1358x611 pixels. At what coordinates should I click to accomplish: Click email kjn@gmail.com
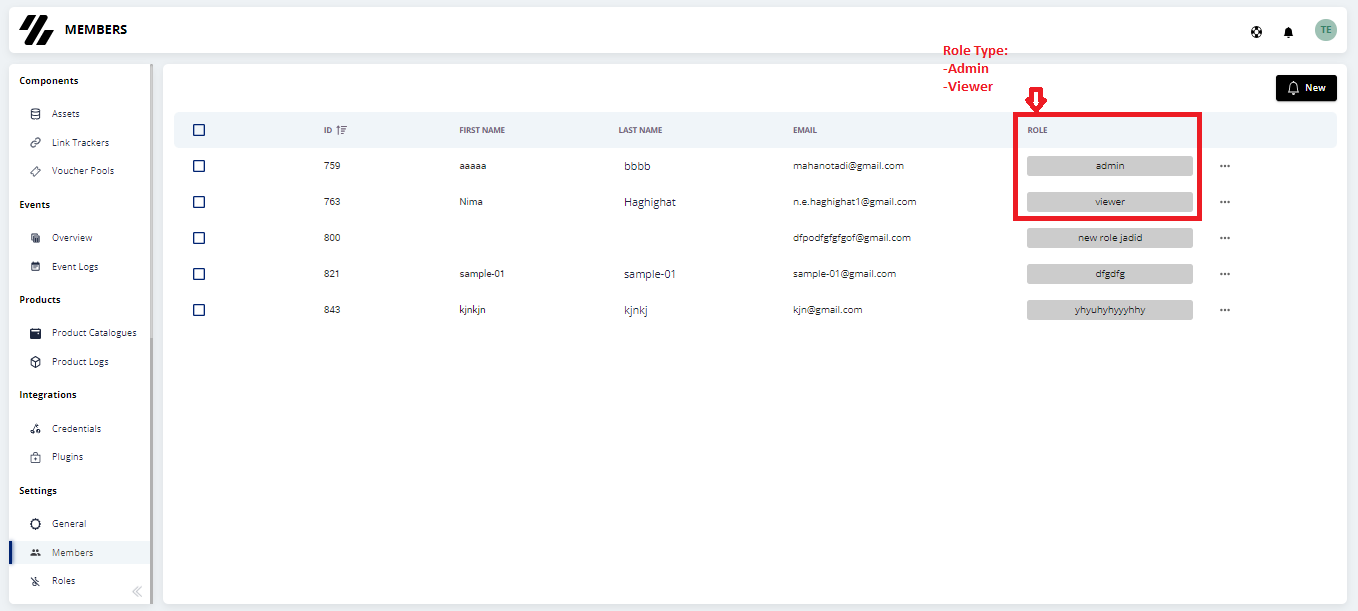click(x=827, y=310)
